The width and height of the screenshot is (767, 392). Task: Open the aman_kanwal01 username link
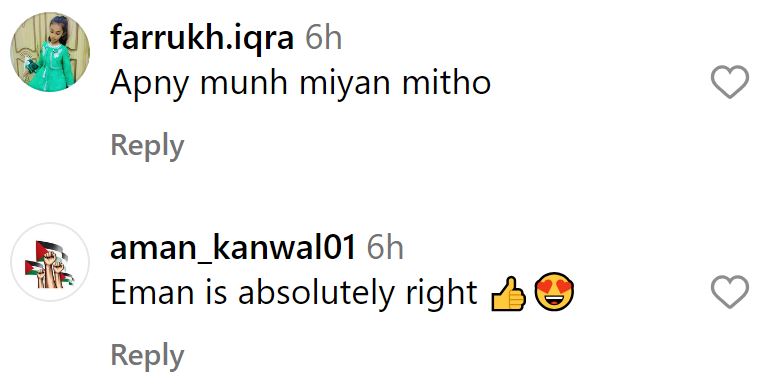coord(233,248)
